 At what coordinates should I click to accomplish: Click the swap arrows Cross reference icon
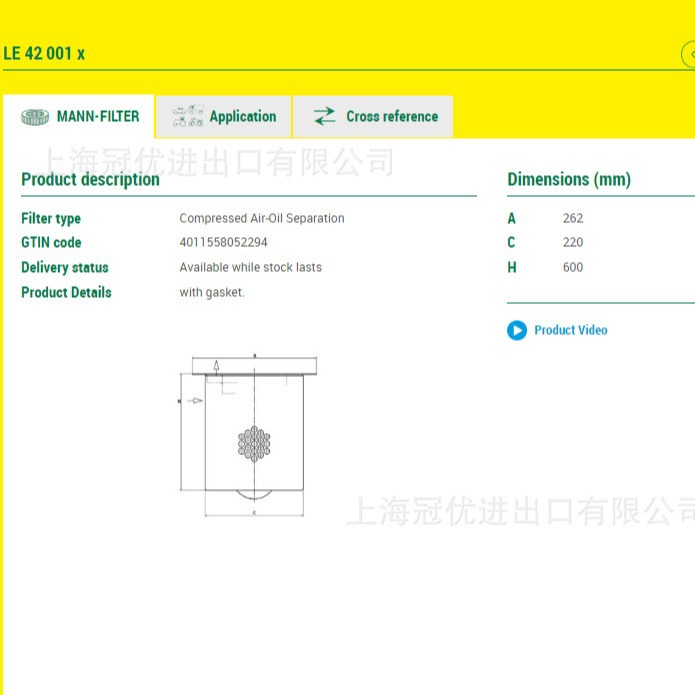pyautogui.click(x=324, y=116)
